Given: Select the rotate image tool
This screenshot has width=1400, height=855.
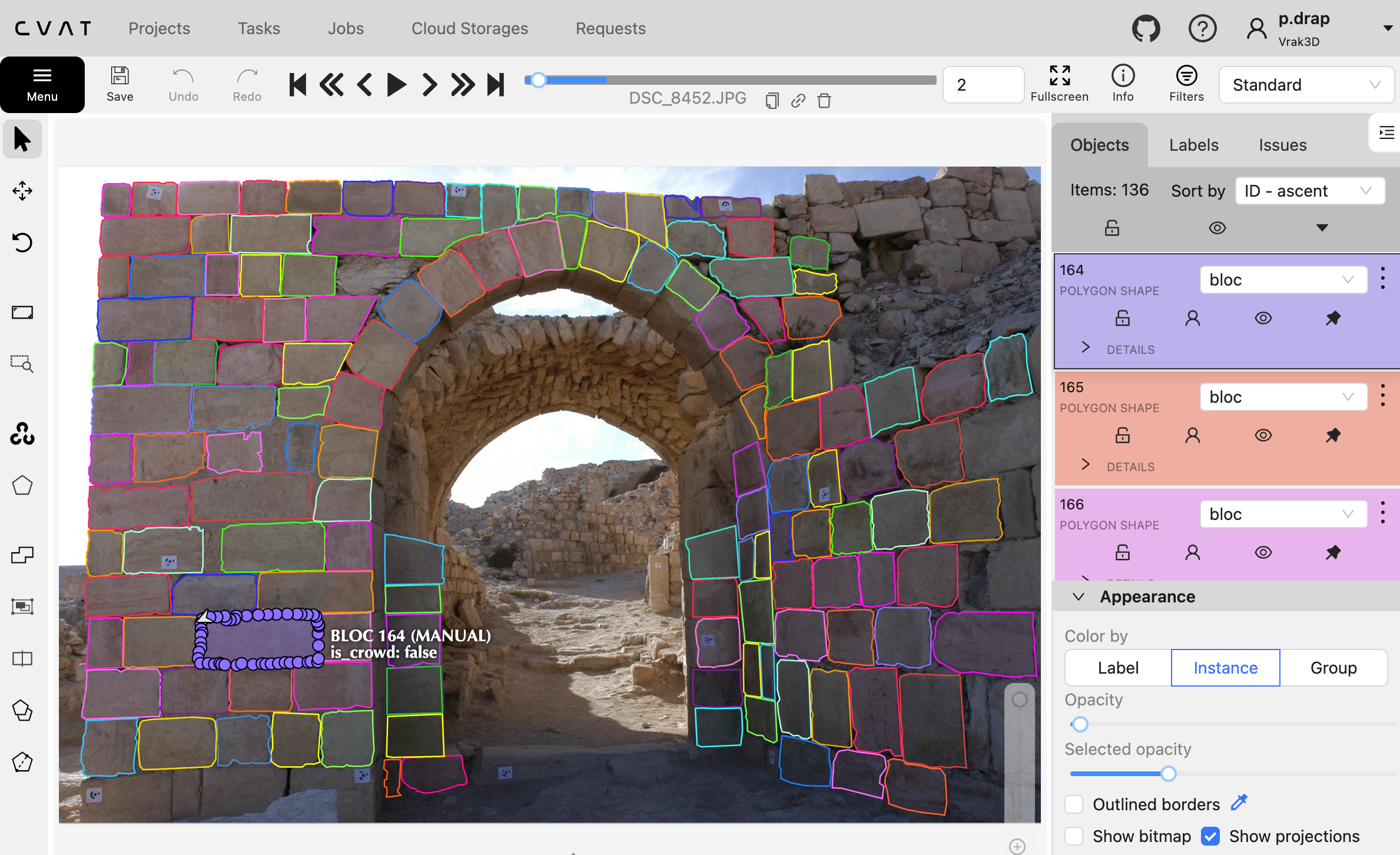Looking at the screenshot, I should 22,242.
